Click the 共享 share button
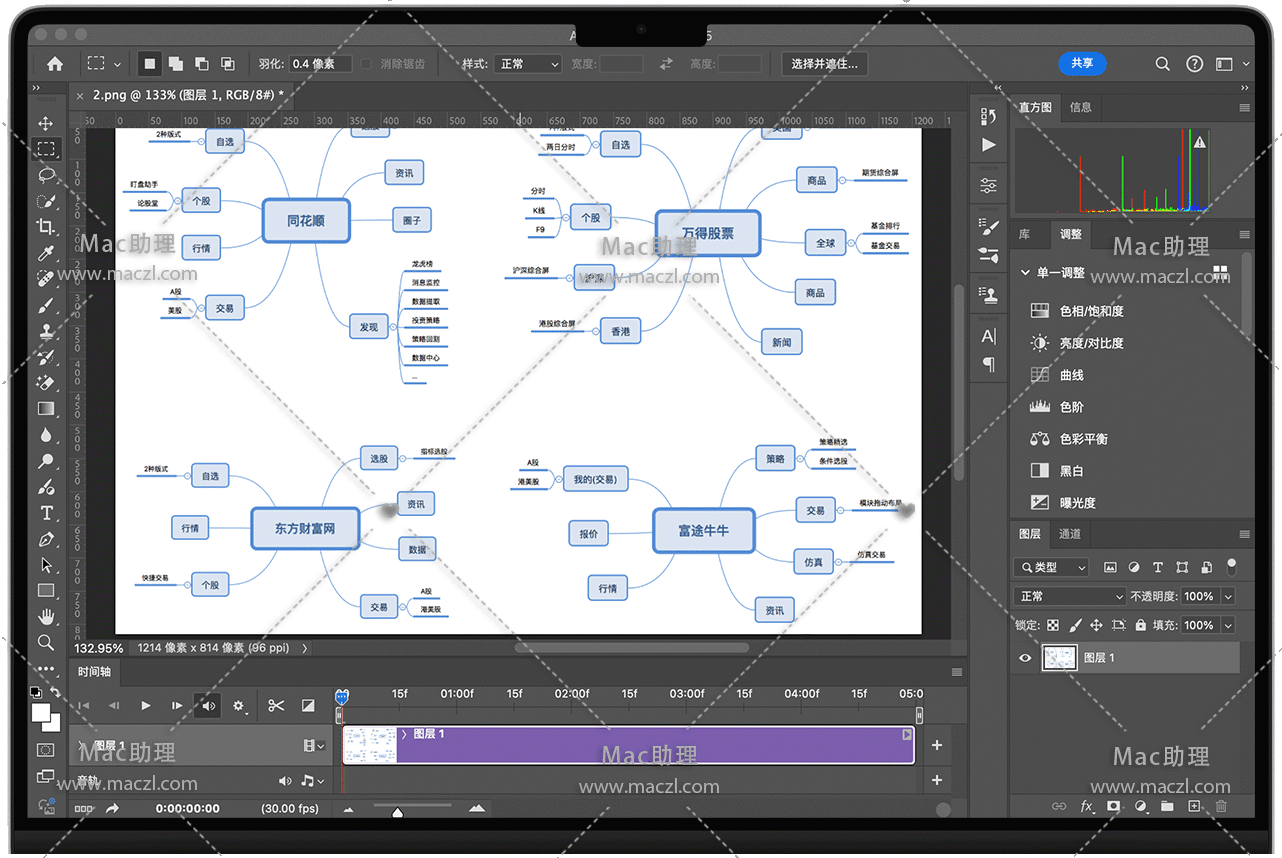This screenshot has width=1282, height=858. (x=1082, y=63)
